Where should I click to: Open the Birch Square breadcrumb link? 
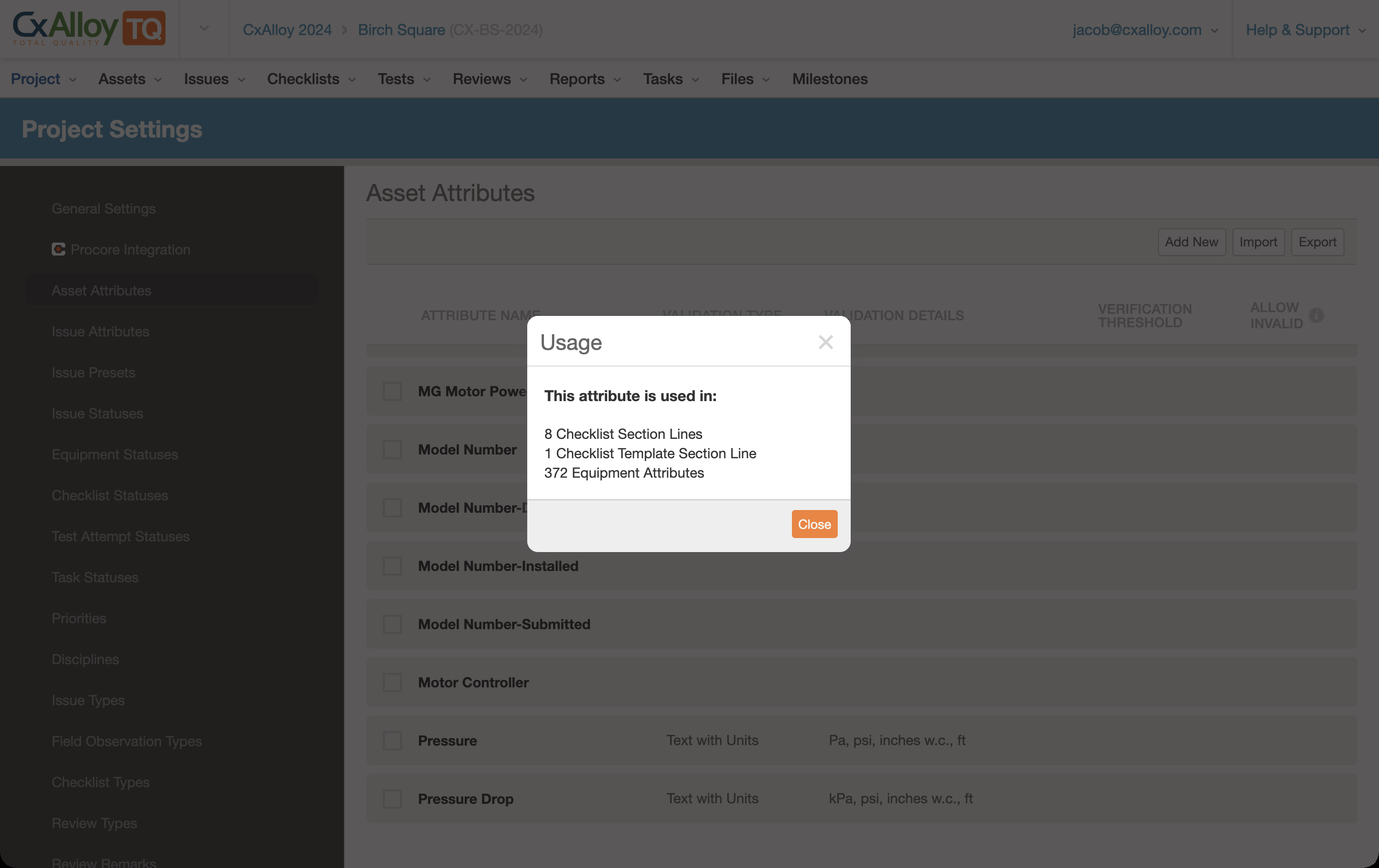coord(401,29)
